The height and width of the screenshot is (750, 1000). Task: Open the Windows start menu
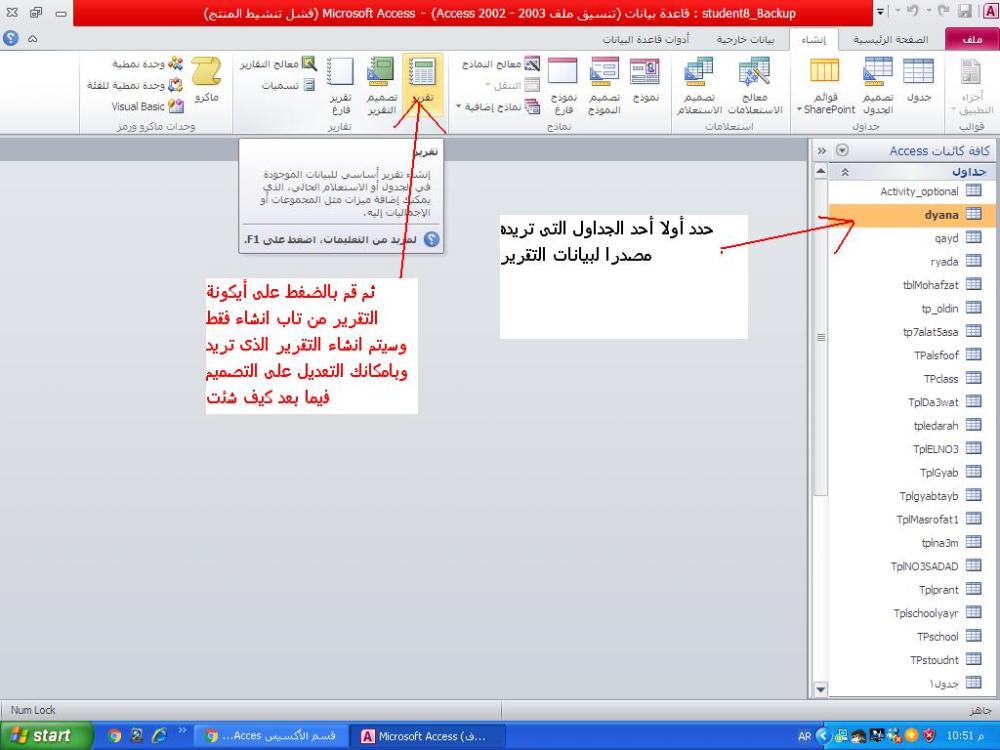[x=45, y=736]
